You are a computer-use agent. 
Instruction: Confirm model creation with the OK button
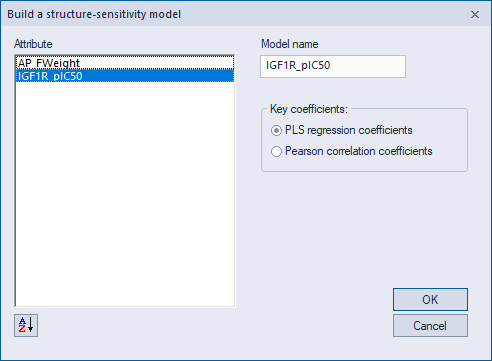pos(430,299)
